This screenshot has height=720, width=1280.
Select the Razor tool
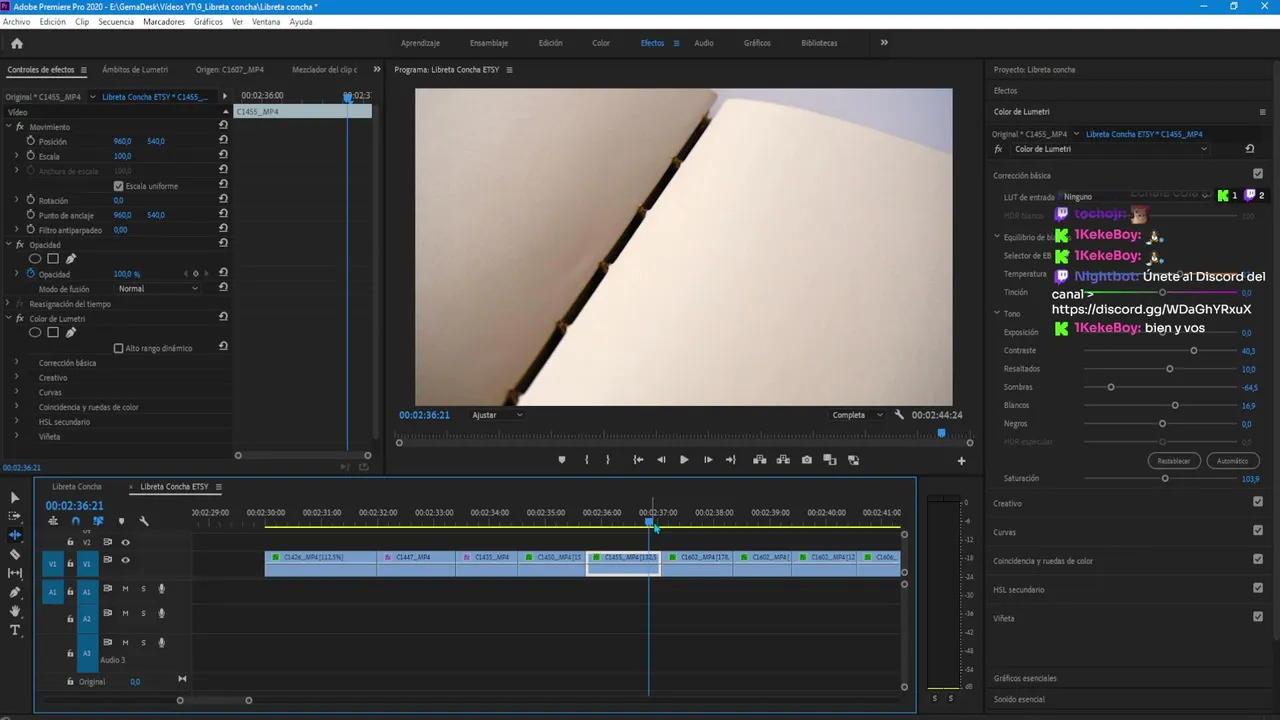15,554
